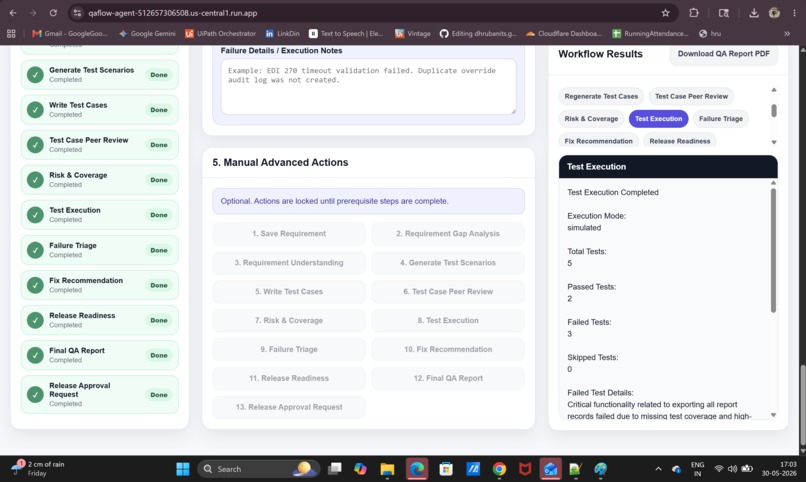Open the Google Chrome taskbar icon
Screen dimensions: 806x482
[499, 469]
